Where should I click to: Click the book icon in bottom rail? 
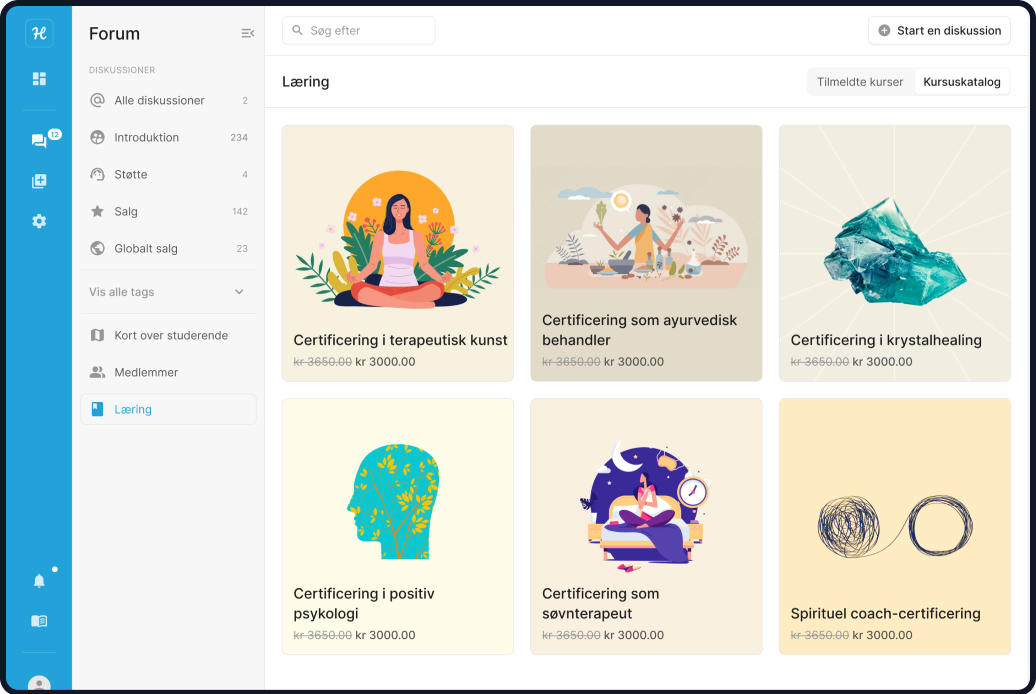coord(39,621)
